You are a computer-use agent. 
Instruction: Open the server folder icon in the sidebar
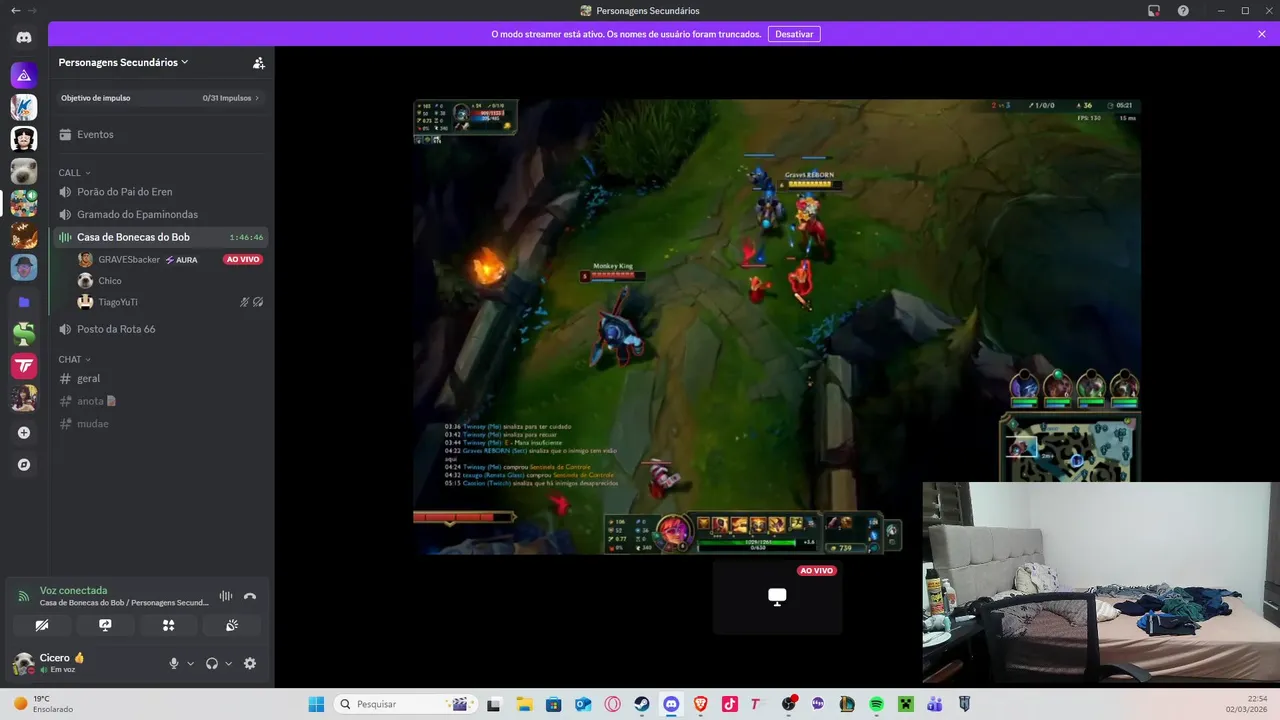[x=24, y=302]
